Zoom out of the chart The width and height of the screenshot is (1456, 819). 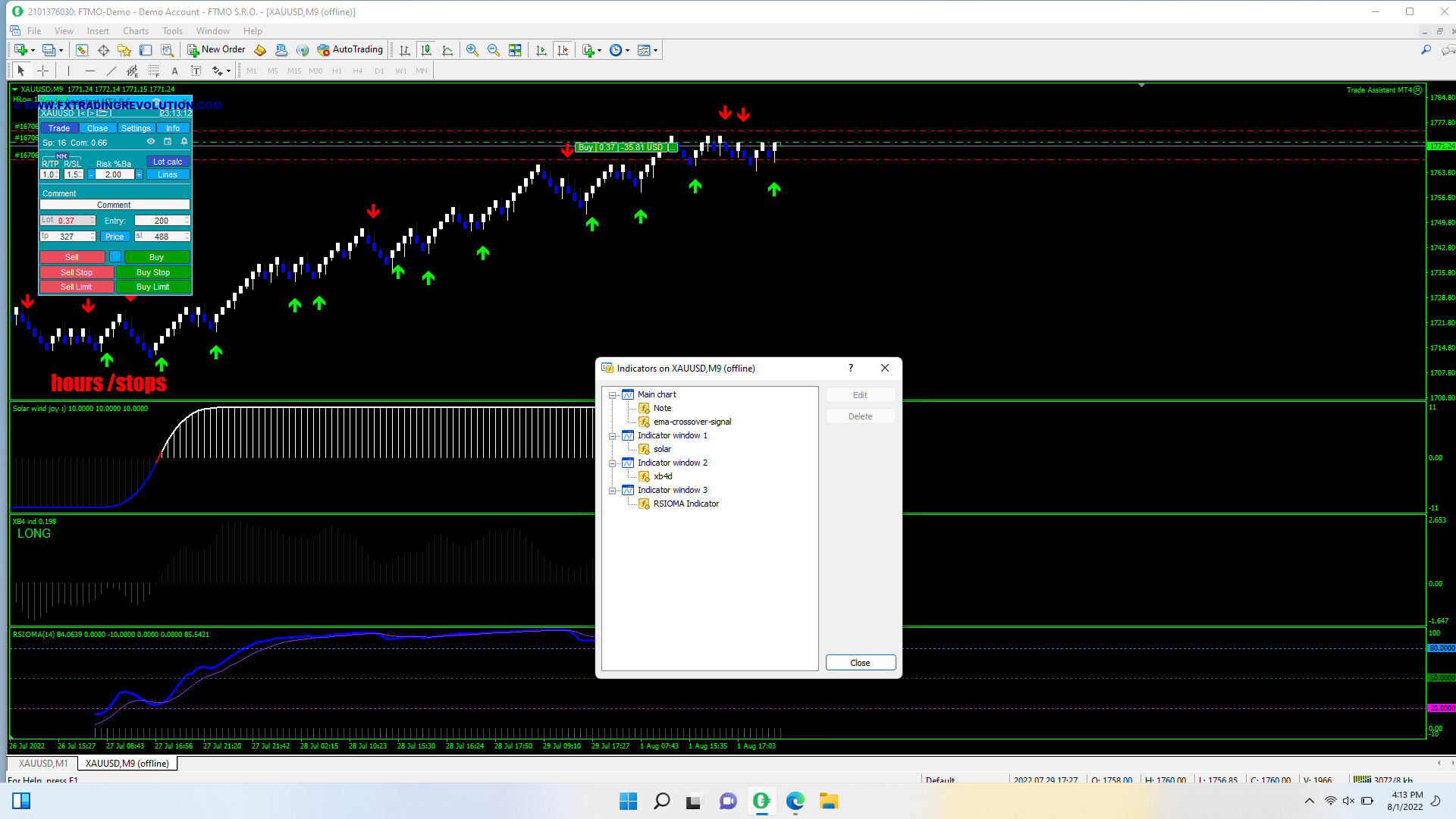coord(494,50)
